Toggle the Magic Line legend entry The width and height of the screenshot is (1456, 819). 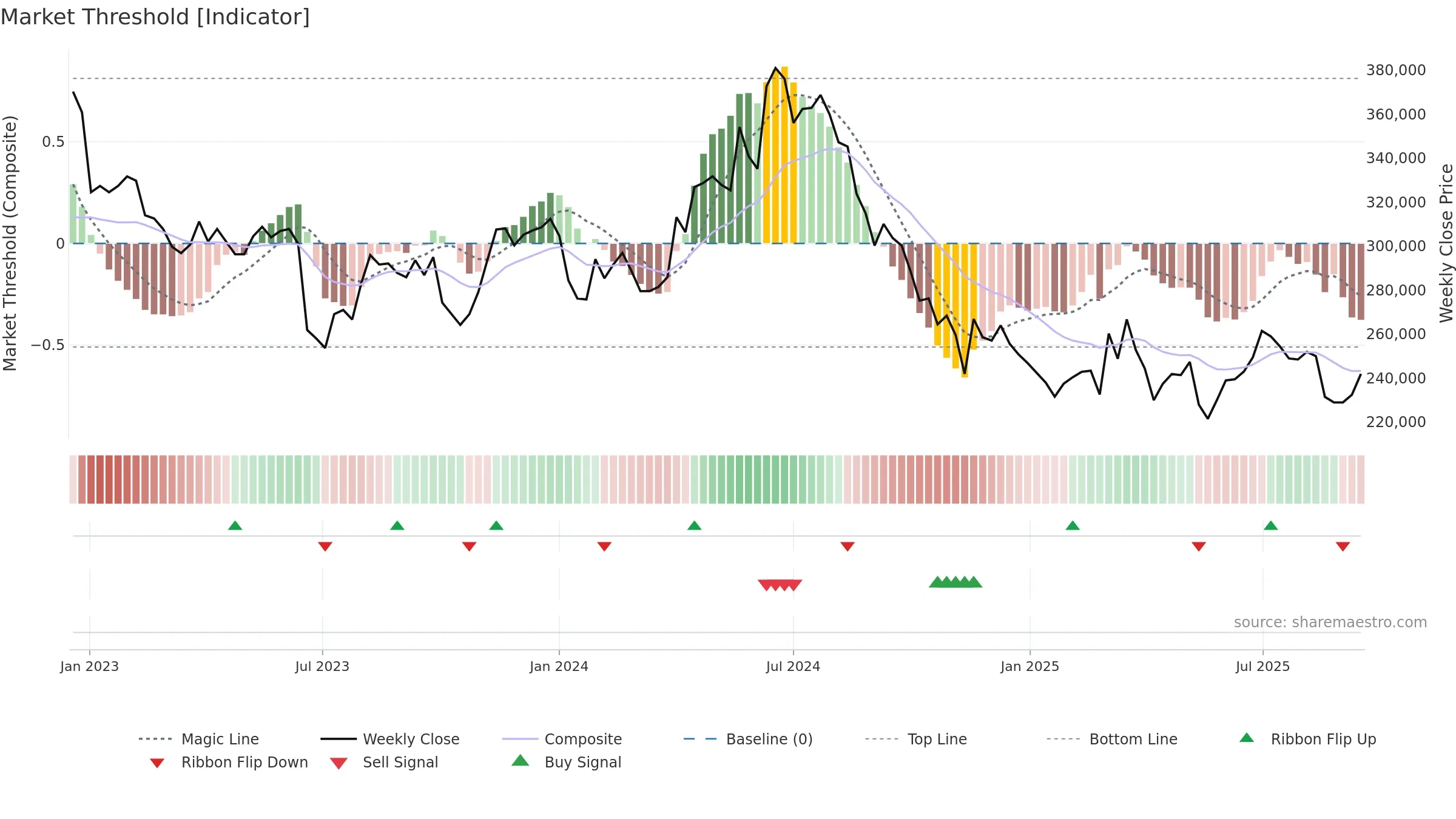[198, 739]
